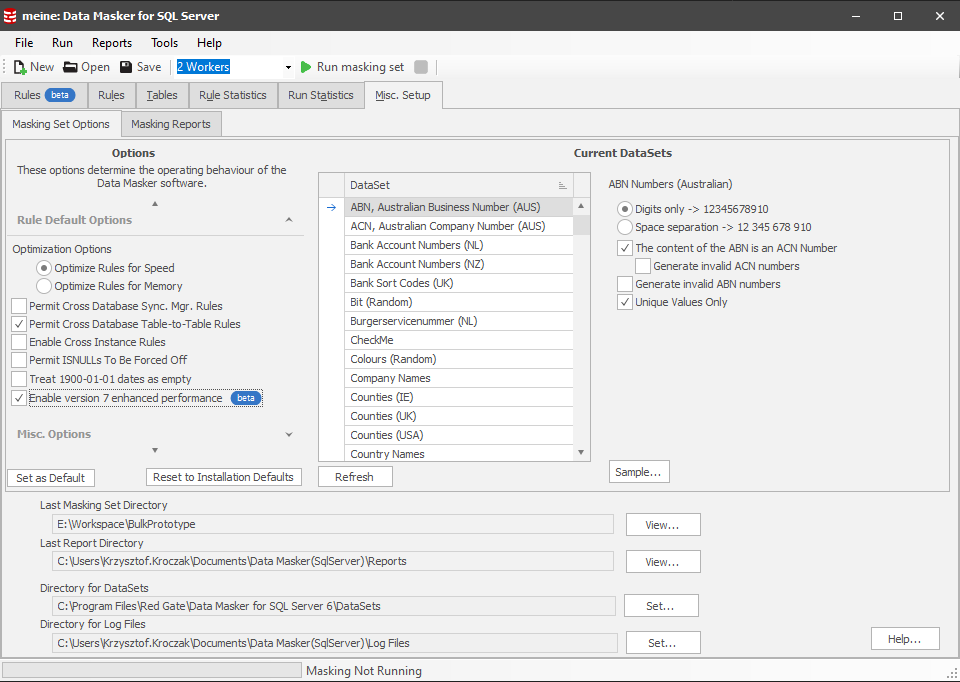The width and height of the screenshot is (960, 682).
Task: Select Optimize Rules for Memory option
Action: pyautogui.click(x=44, y=286)
